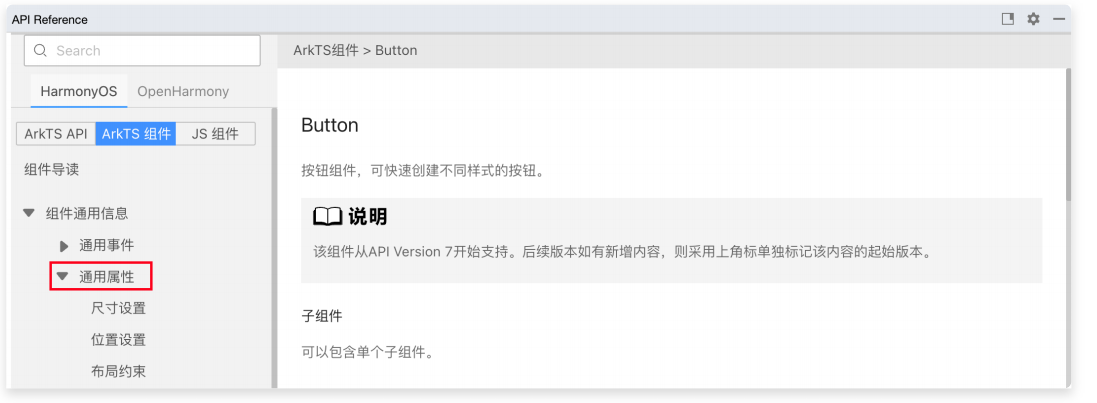Collapse the 组件通用信息 tree node

29,213
